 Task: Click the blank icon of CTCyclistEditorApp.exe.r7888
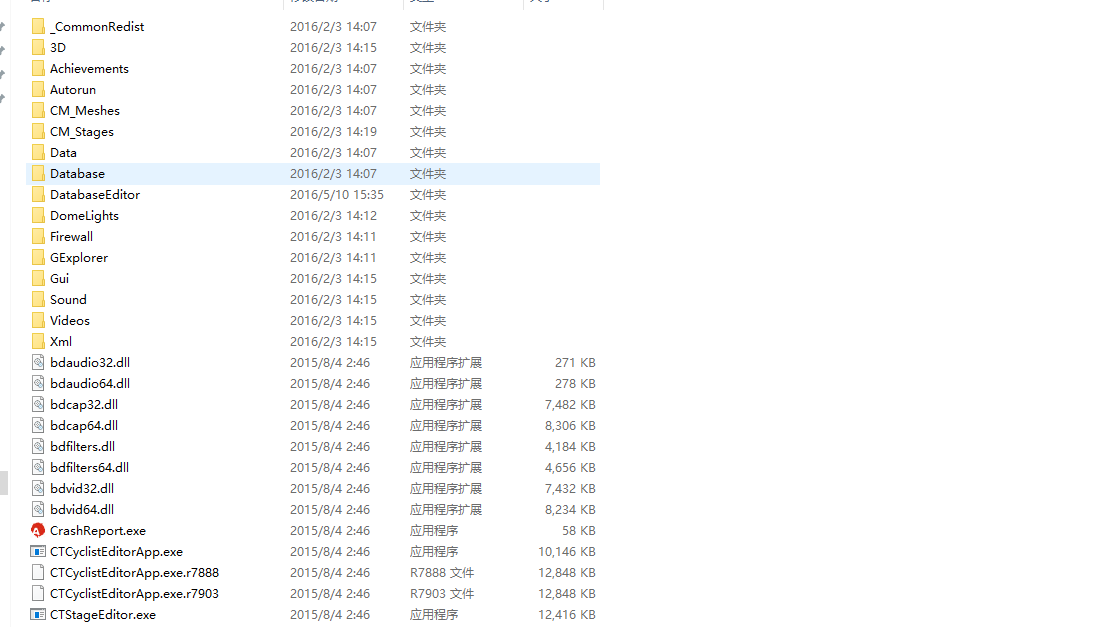pyautogui.click(x=38, y=573)
